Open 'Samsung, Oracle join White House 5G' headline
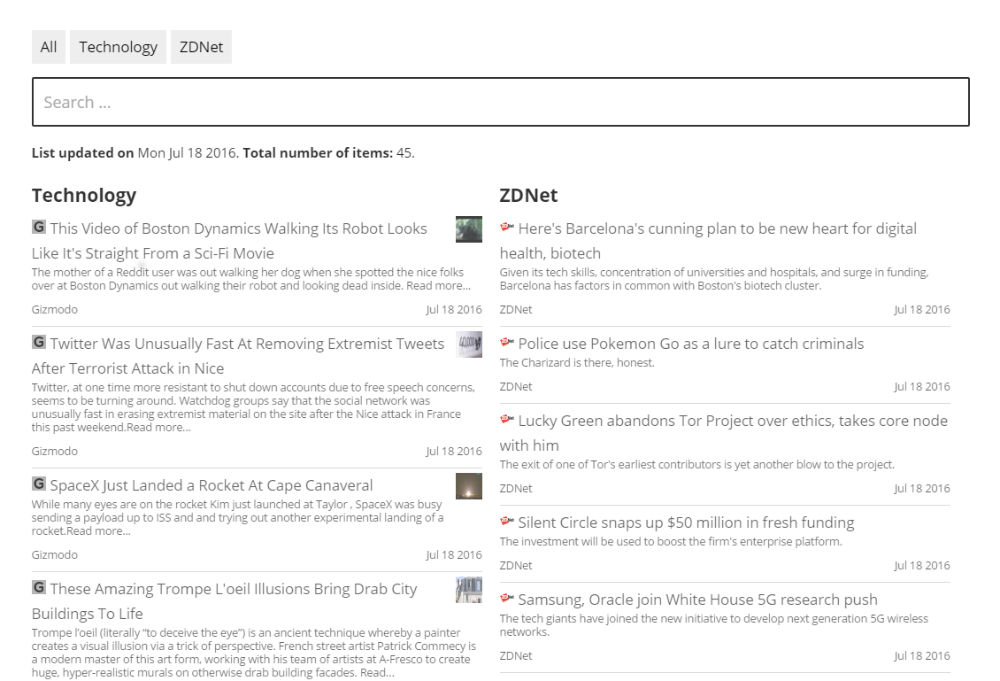 click(698, 600)
